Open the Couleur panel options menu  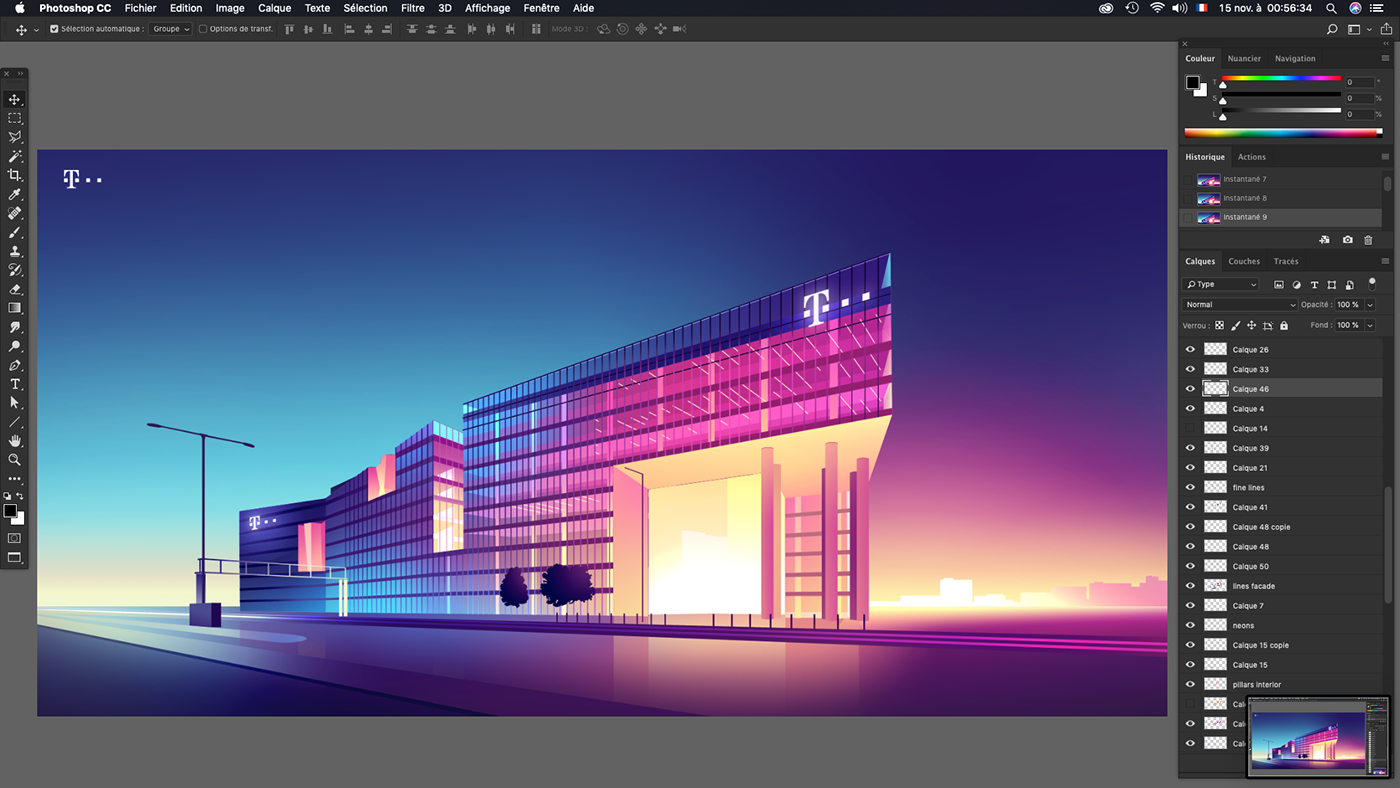click(x=1385, y=58)
